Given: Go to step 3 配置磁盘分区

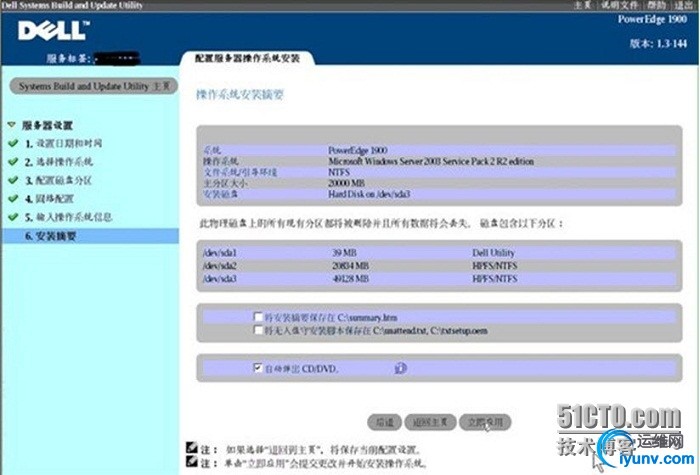Looking at the screenshot, I should [58, 180].
